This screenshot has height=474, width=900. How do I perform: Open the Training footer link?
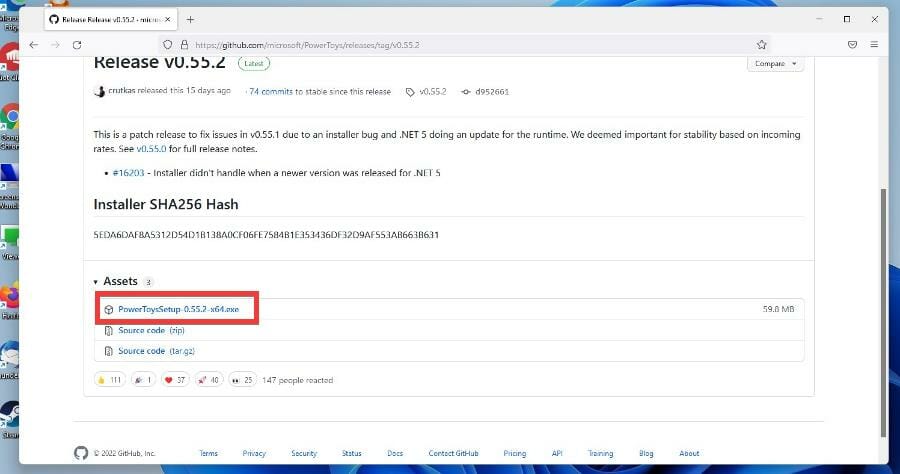[600, 453]
